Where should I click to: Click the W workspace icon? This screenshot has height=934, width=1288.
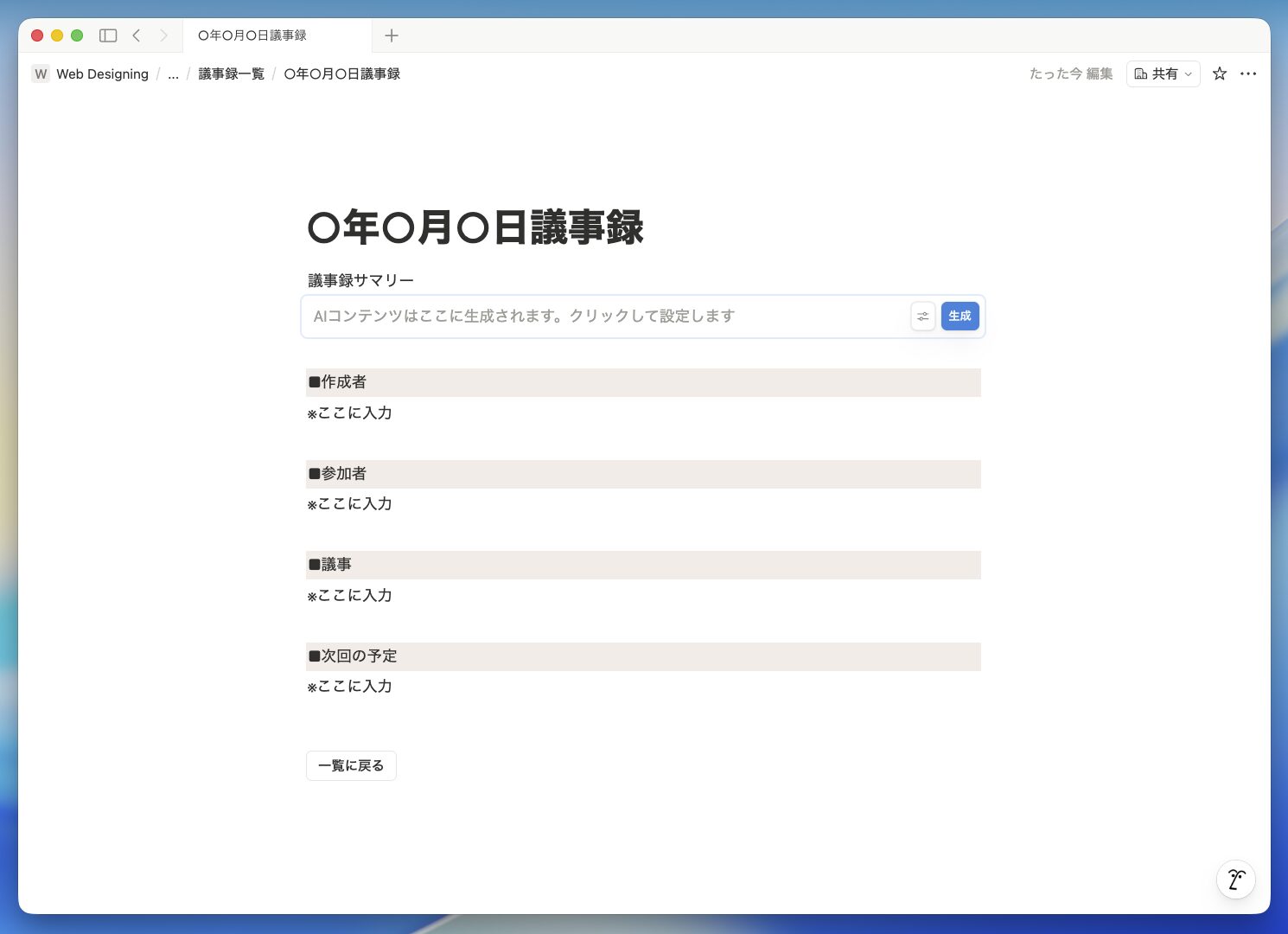tap(41, 74)
